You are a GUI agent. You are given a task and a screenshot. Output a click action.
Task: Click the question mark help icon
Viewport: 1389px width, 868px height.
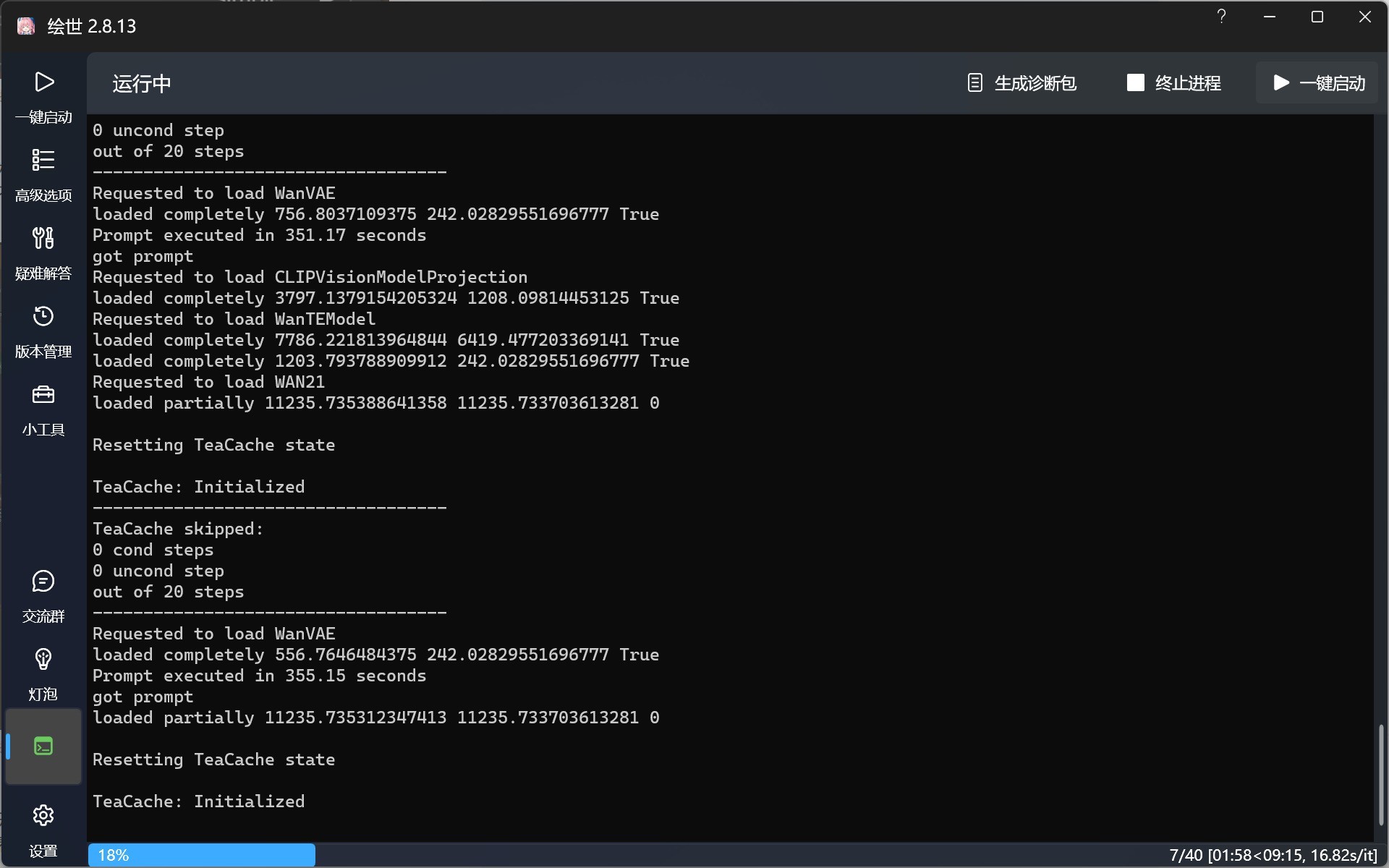point(1221,17)
